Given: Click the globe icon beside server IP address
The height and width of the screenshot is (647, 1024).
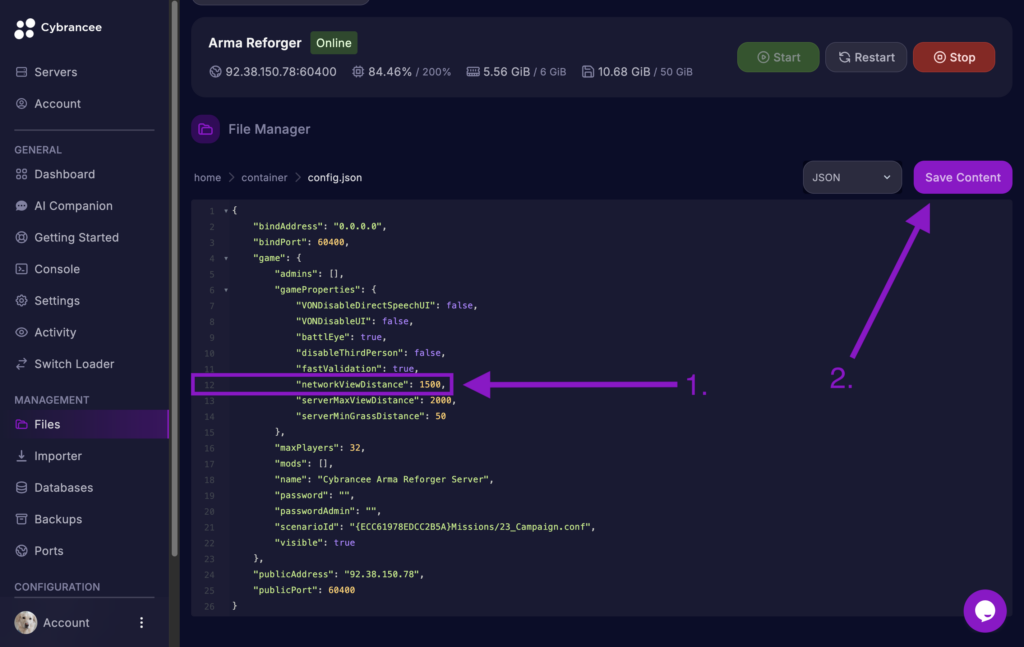Looking at the screenshot, I should click(216, 72).
